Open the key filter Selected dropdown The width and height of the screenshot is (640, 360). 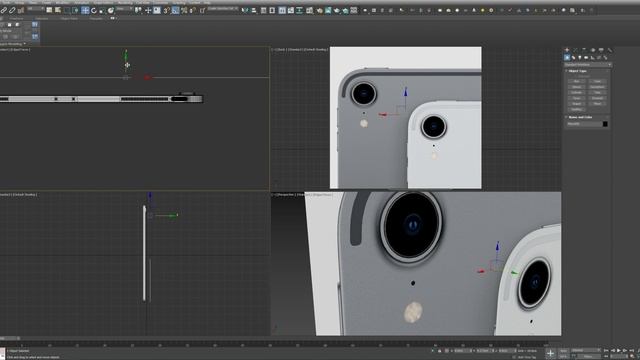pyautogui.click(x=585, y=350)
